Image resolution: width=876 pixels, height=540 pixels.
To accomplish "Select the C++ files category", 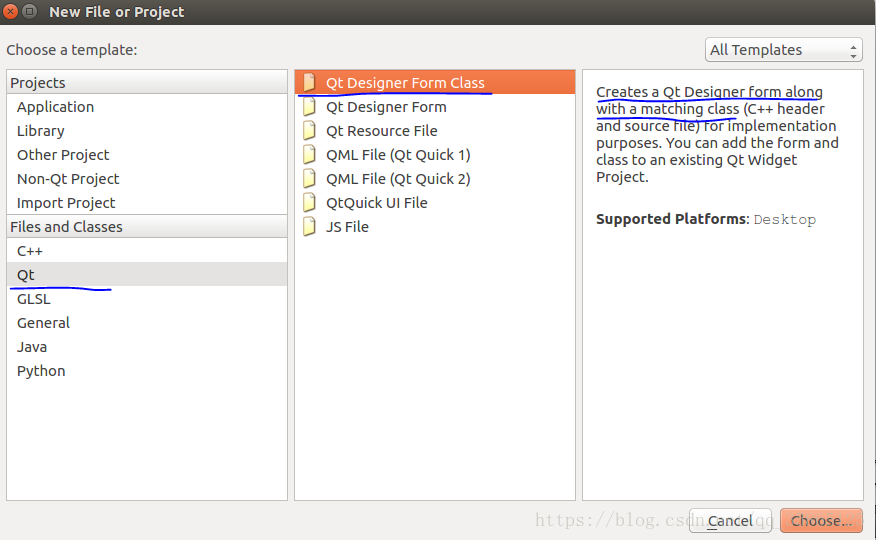I will [147, 251].
